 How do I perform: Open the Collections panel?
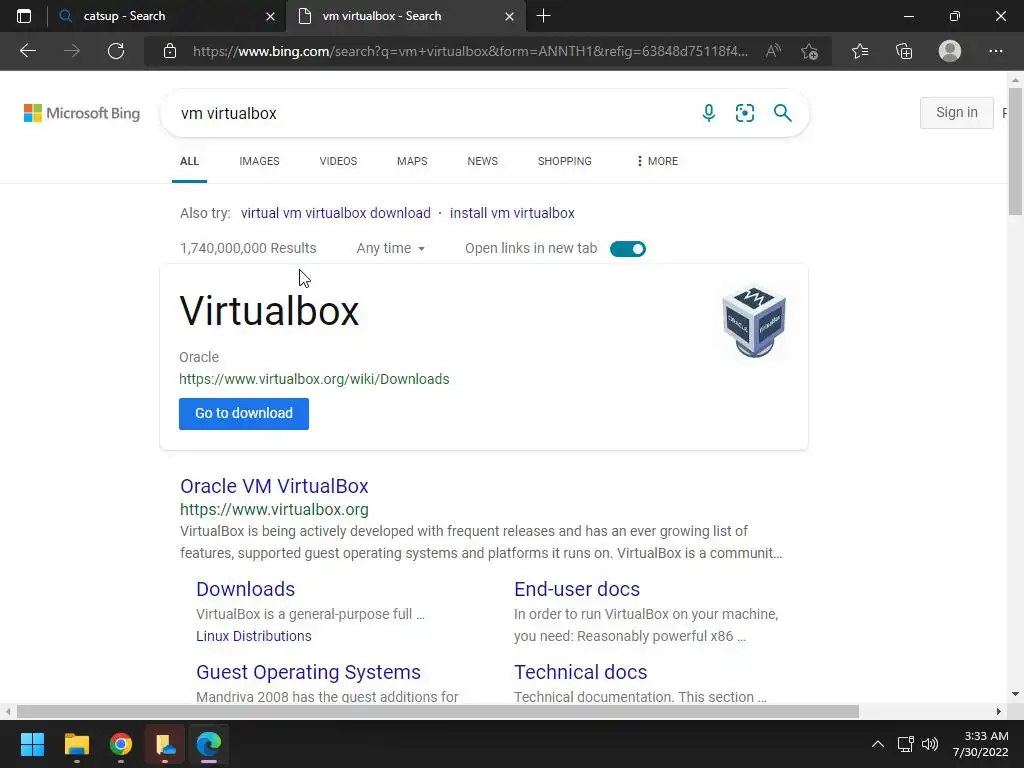[904, 51]
